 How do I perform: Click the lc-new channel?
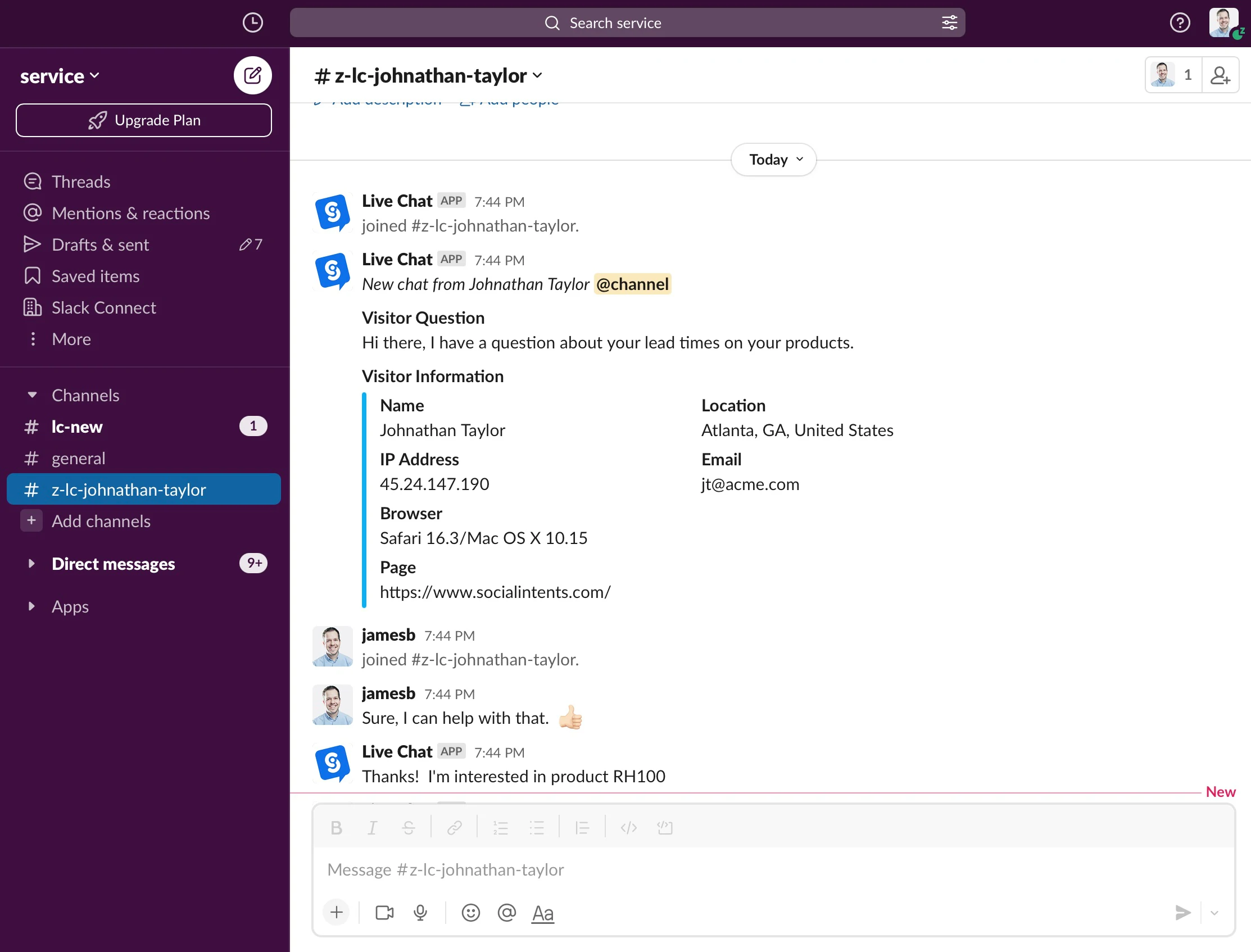coord(78,426)
